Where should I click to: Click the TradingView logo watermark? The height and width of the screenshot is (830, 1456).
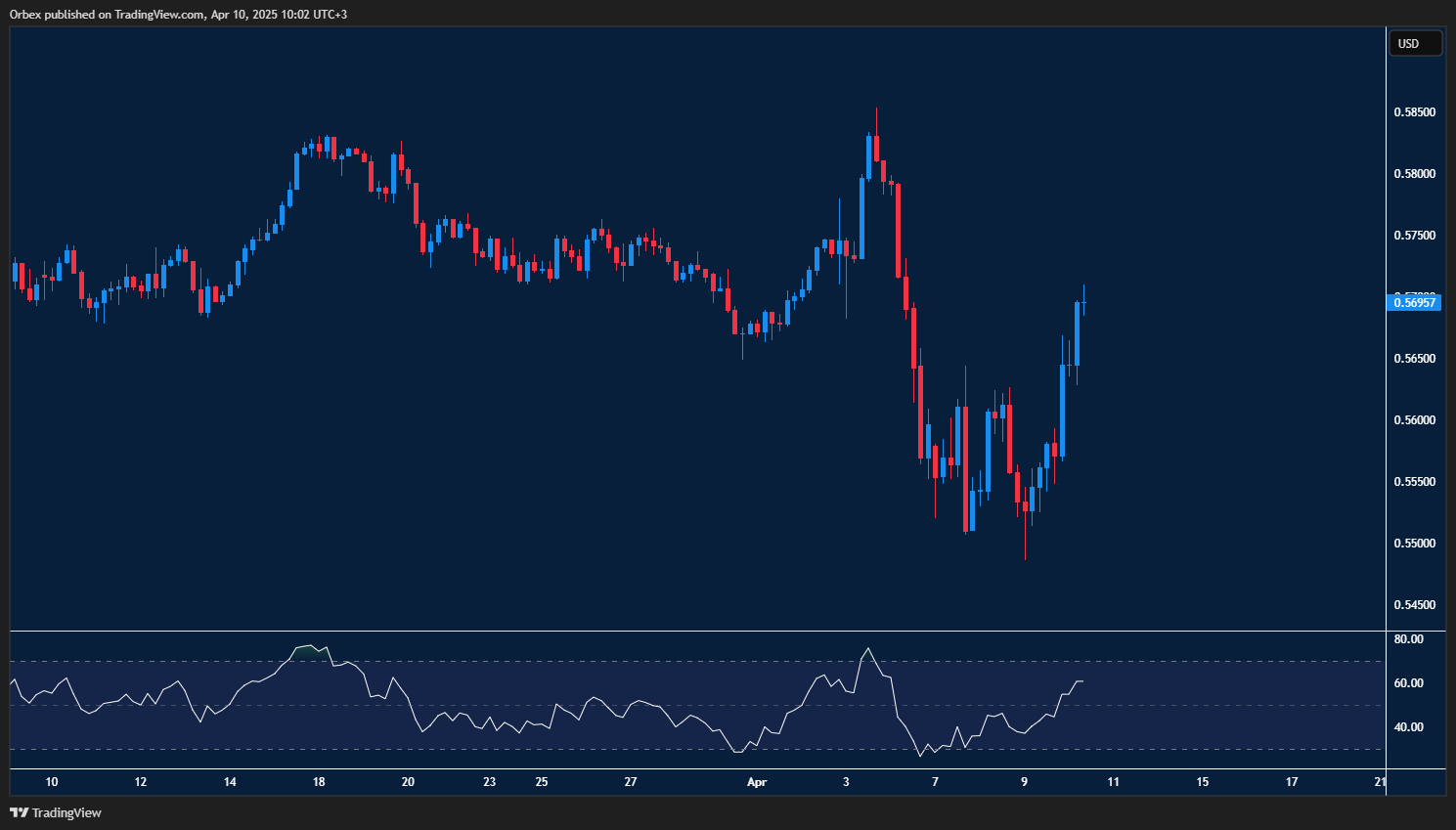(x=64, y=812)
